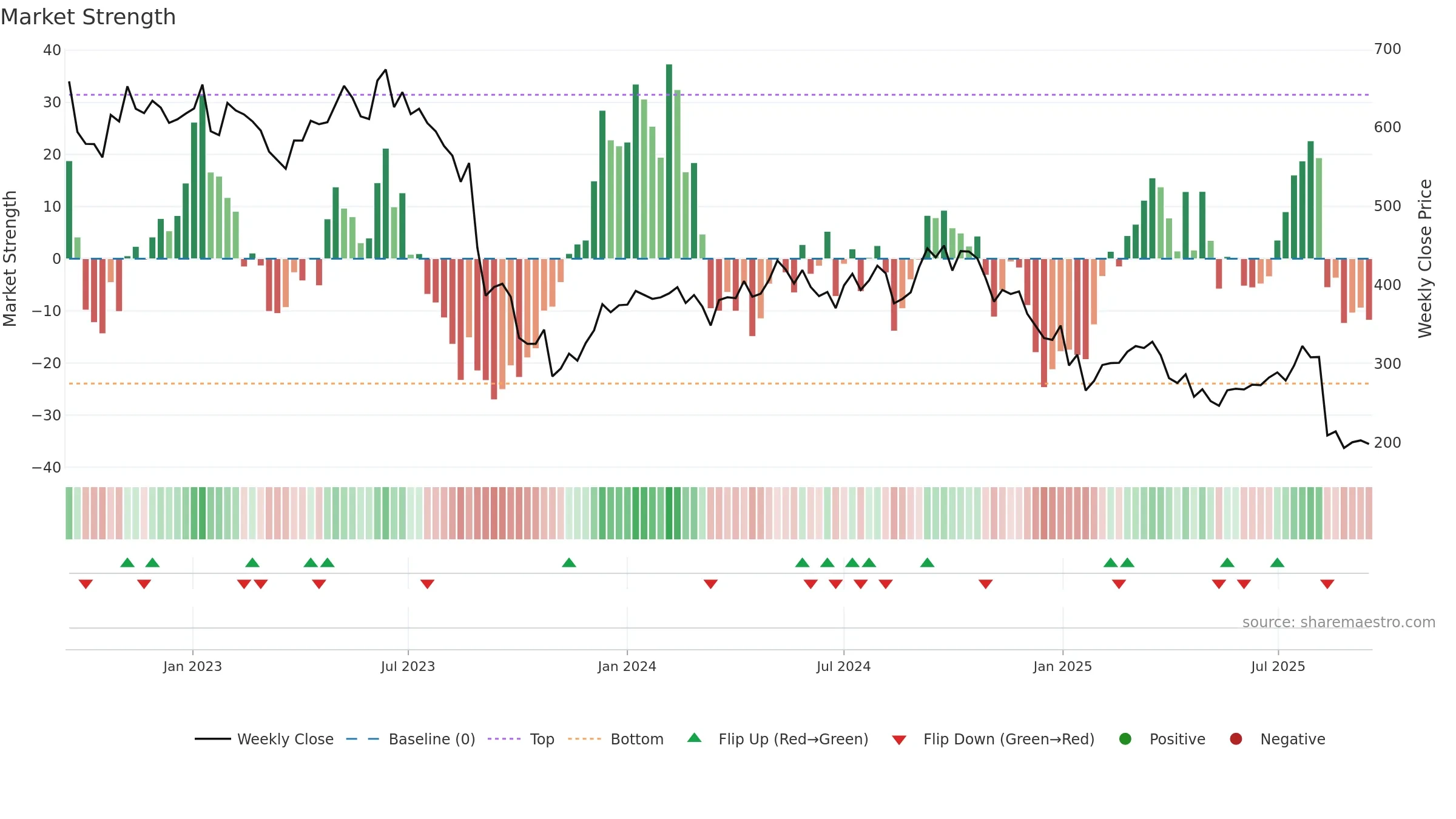This screenshot has height=819, width=1456.
Task: Toggle the Positive legend label
Action: [x=1178, y=739]
